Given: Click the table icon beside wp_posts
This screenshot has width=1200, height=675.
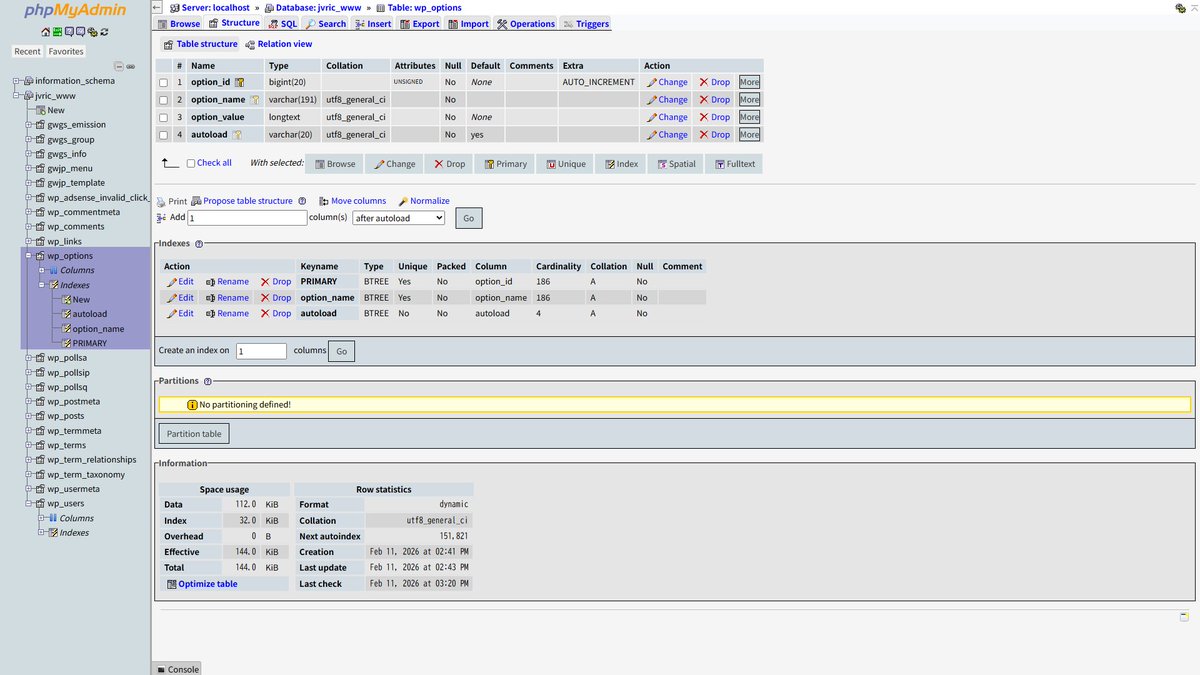Looking at the screenshot, I should pyautogui.click(x=40, y=416).
